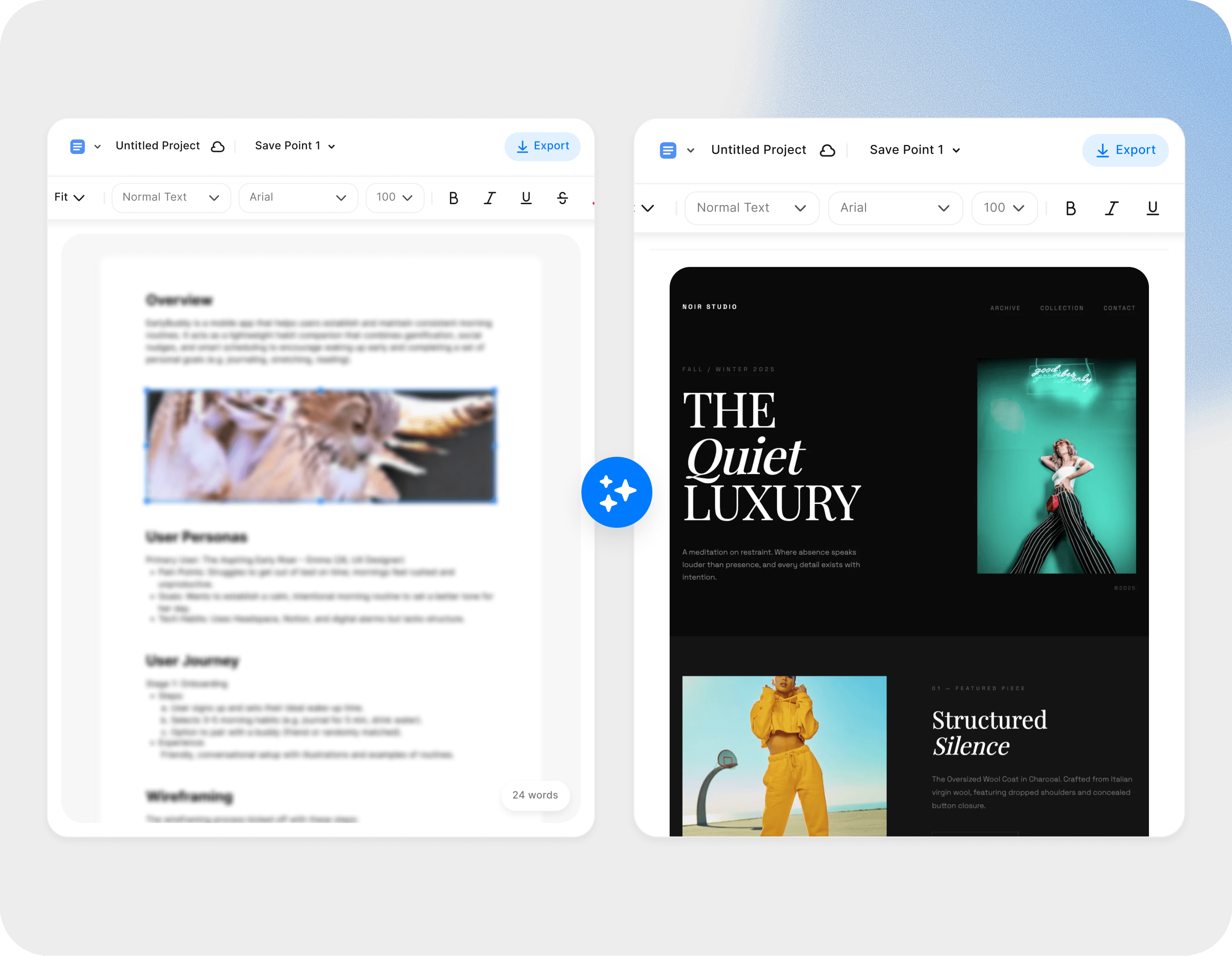Click Export button in left panel

542,146
